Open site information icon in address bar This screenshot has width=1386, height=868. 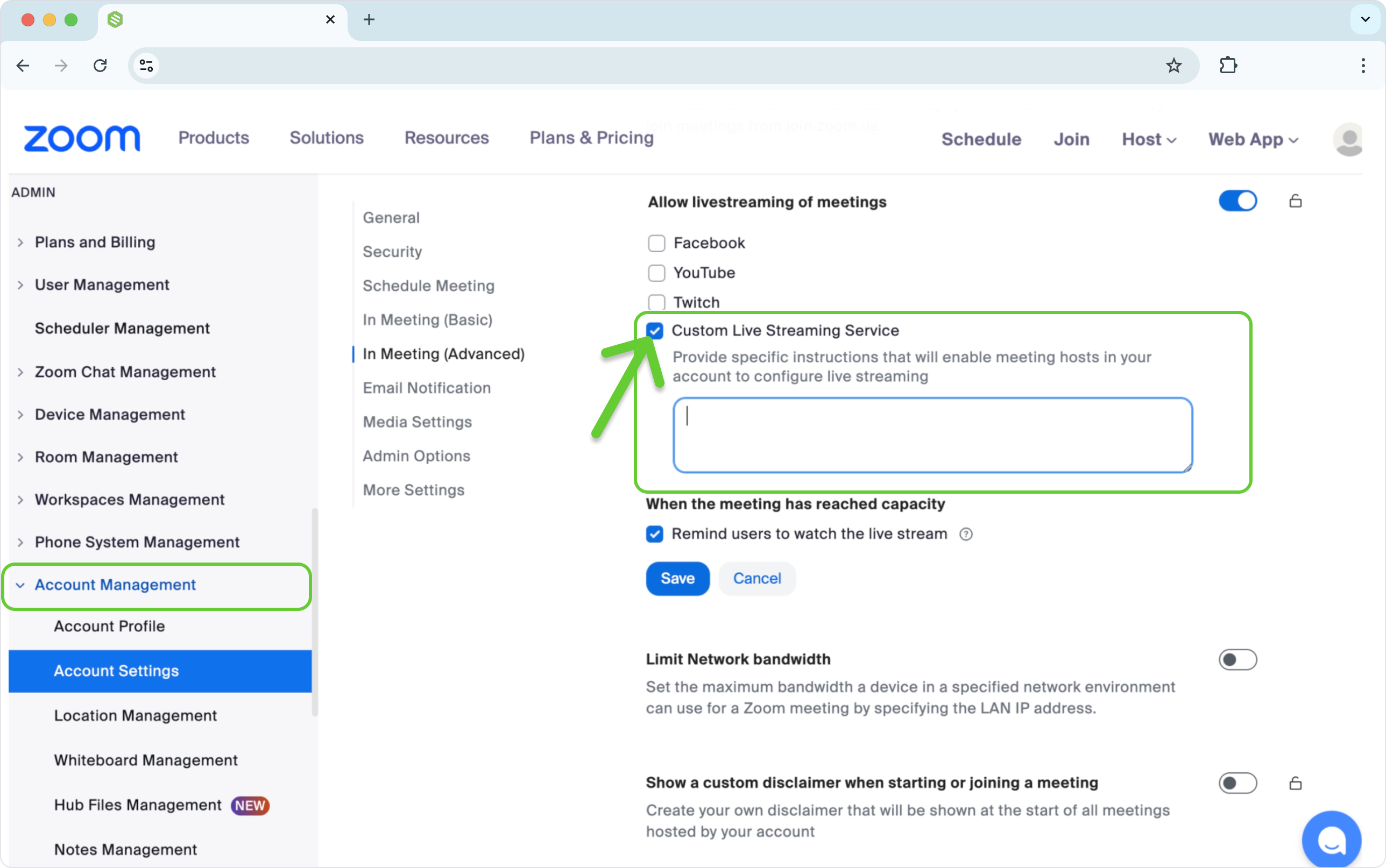(x=146, y=66)
